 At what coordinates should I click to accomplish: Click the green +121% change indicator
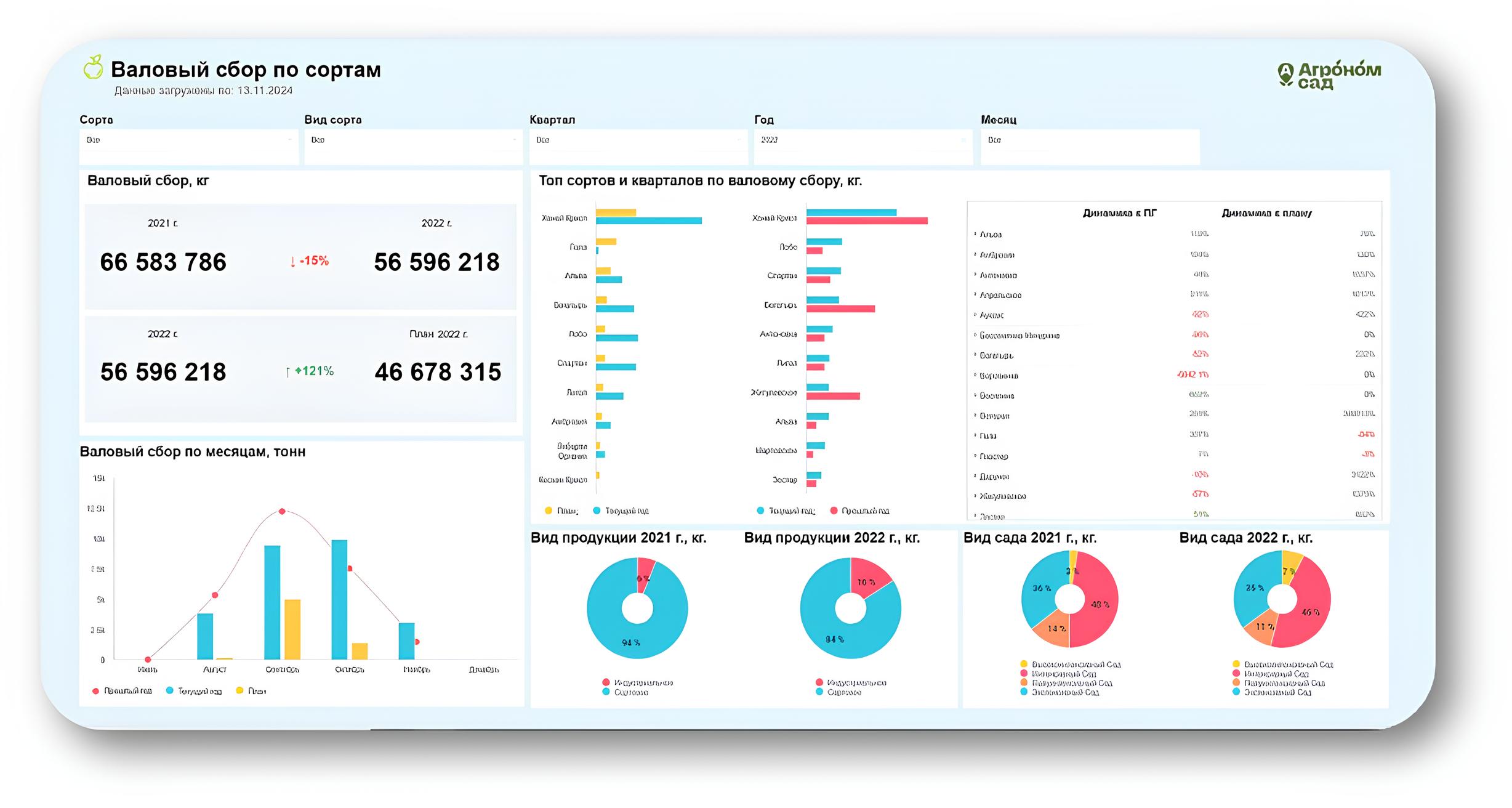point(310,371)
